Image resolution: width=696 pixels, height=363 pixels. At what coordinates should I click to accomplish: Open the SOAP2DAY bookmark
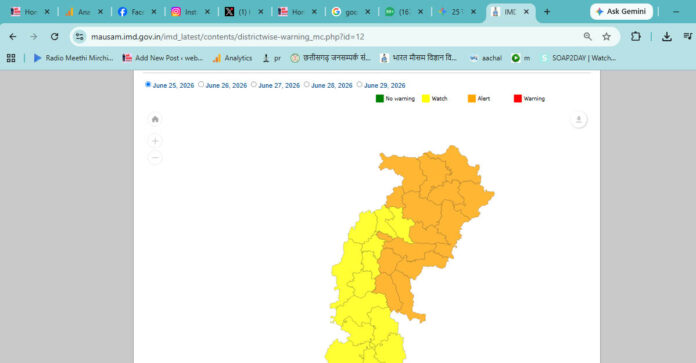click(x=578, y=58)
